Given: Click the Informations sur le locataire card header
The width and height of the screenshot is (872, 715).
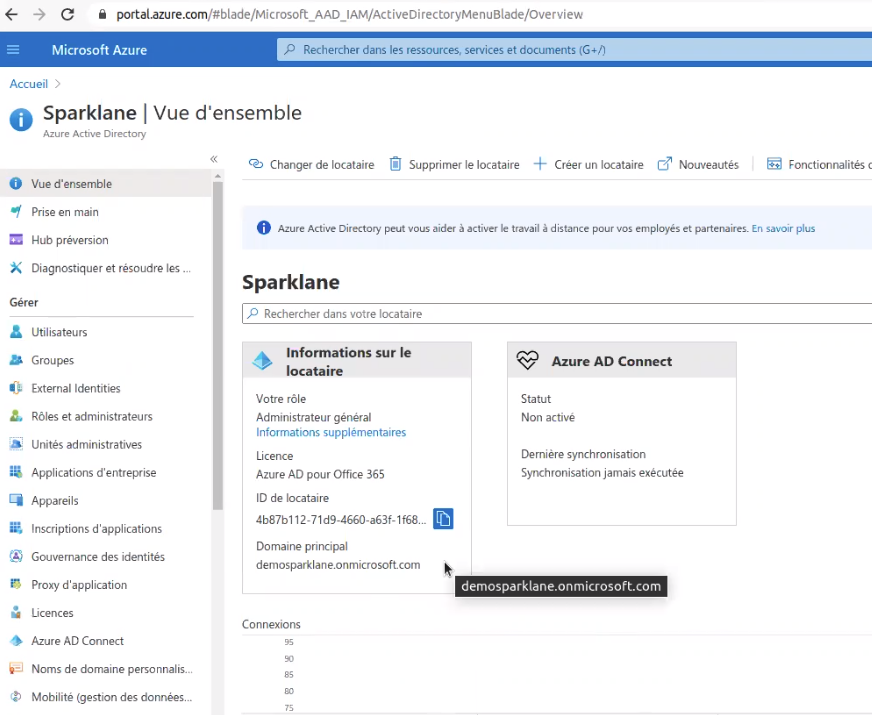Looking at the screenshot, I should (357, 361).
